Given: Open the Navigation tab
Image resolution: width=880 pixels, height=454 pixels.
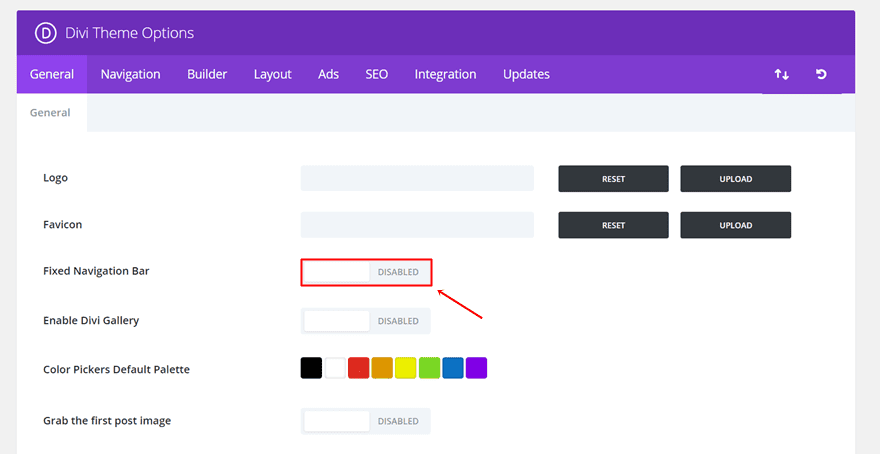Looking at the screenshot, I should (130, 74).
